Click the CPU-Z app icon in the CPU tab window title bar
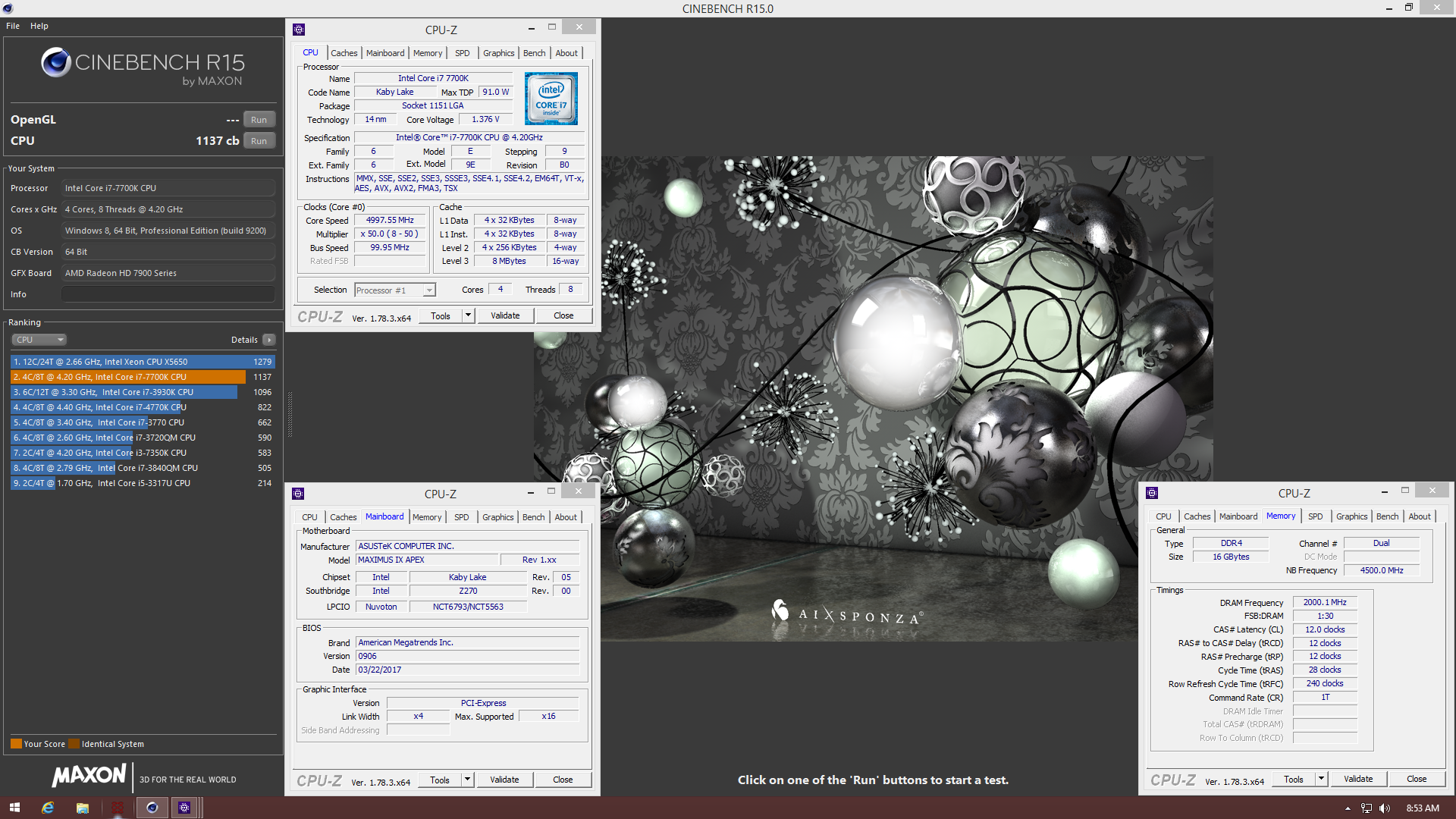1456x819 pixels. click(x=299, y=30)
